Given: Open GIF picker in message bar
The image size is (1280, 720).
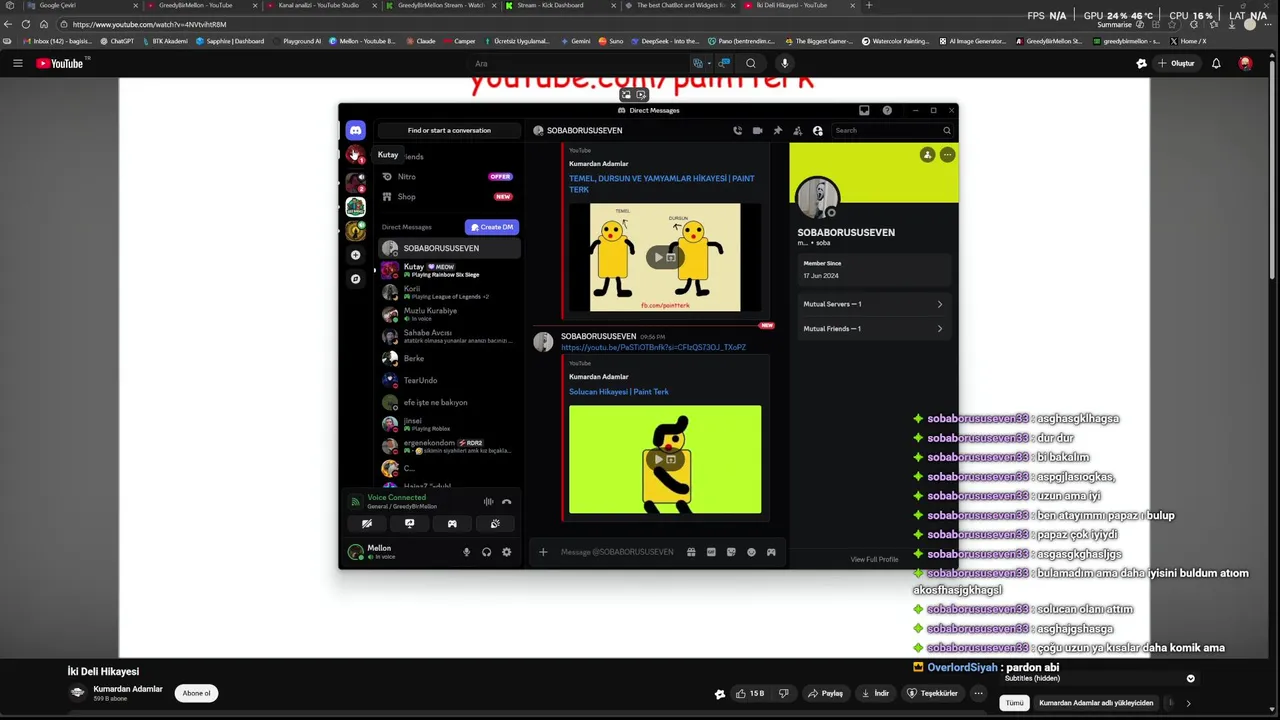Looking at the screenshot, I should (711, 552).
